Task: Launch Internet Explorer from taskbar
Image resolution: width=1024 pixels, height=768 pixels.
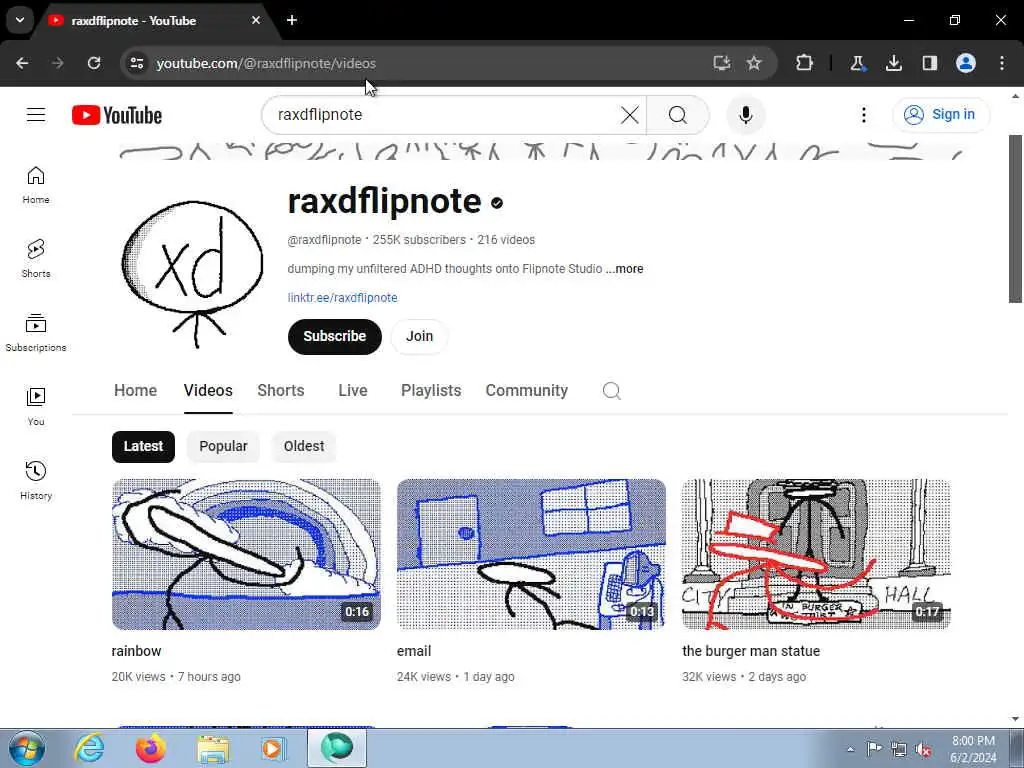Action: (x=89, y=748)
